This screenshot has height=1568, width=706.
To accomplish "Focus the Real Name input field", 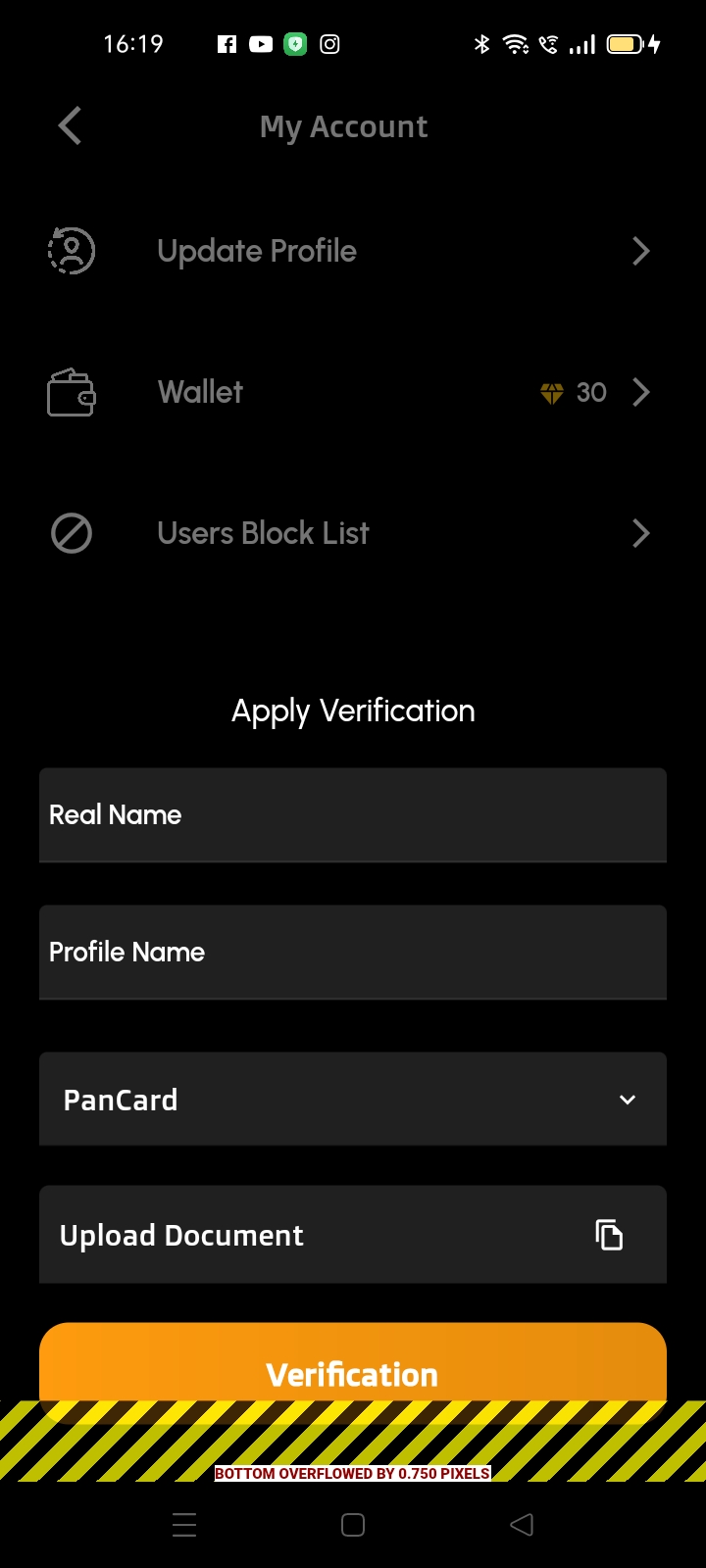I will (353, 815).
